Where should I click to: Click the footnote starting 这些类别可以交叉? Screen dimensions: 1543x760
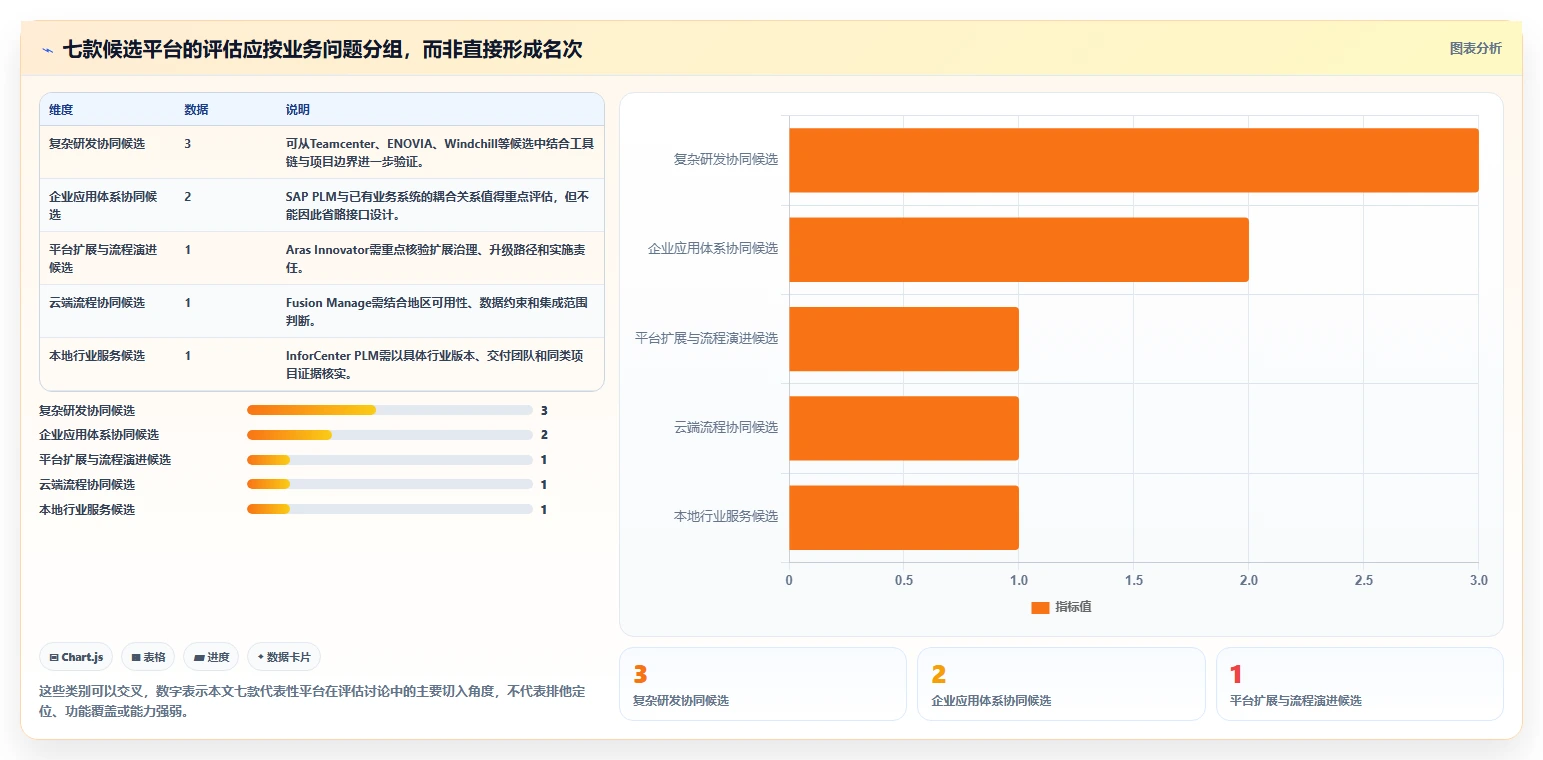[x=312, y=702]
